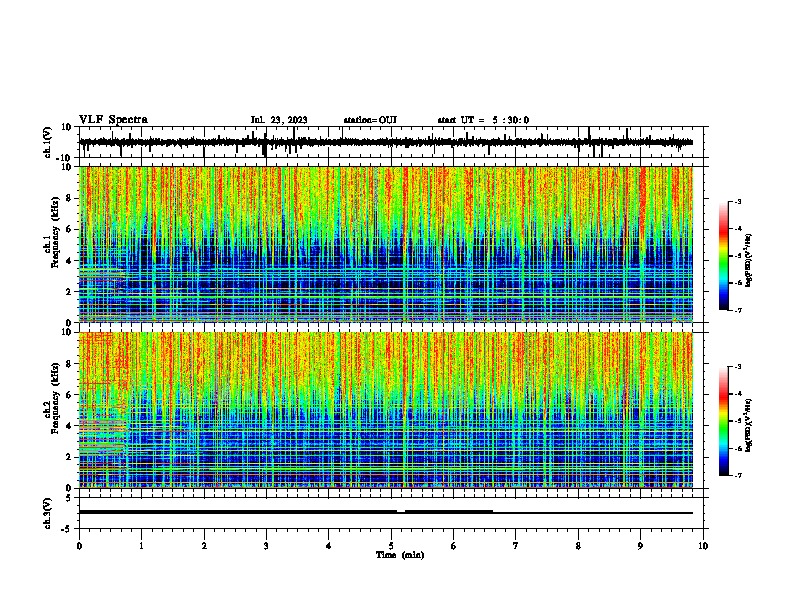Click the "1" time axis tick label
The width and height of the screenshot is (792, 612).
click(x=141, y=546)
